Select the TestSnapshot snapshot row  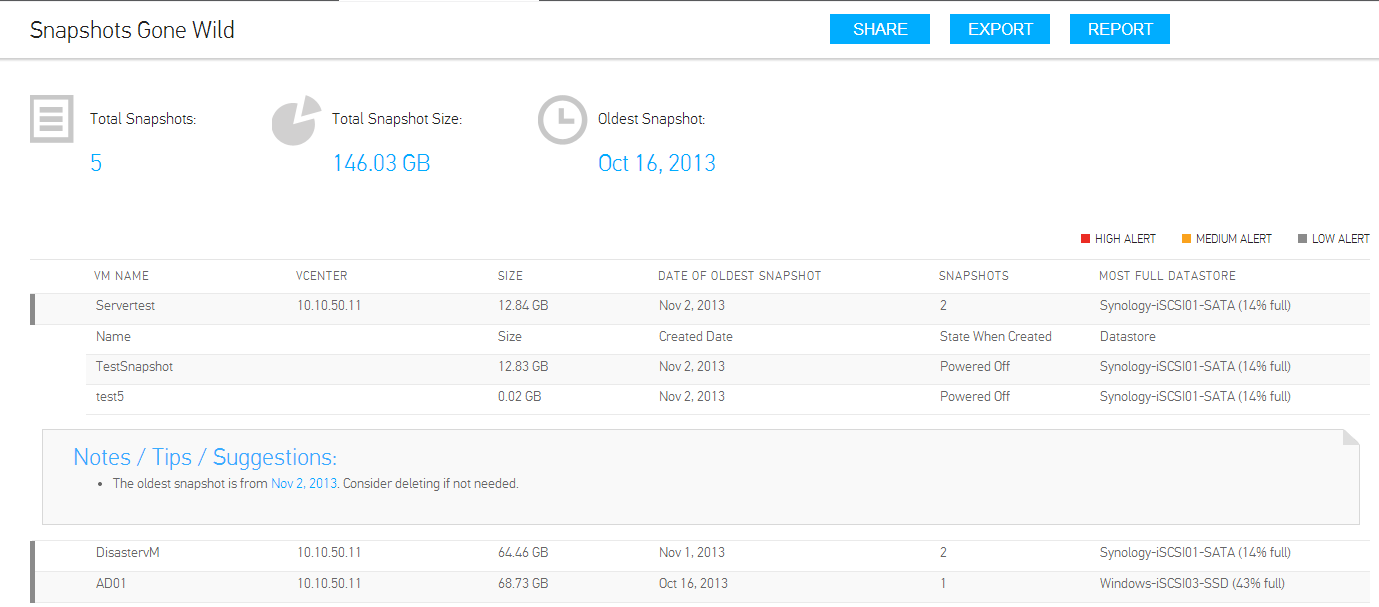pos(134,367)
